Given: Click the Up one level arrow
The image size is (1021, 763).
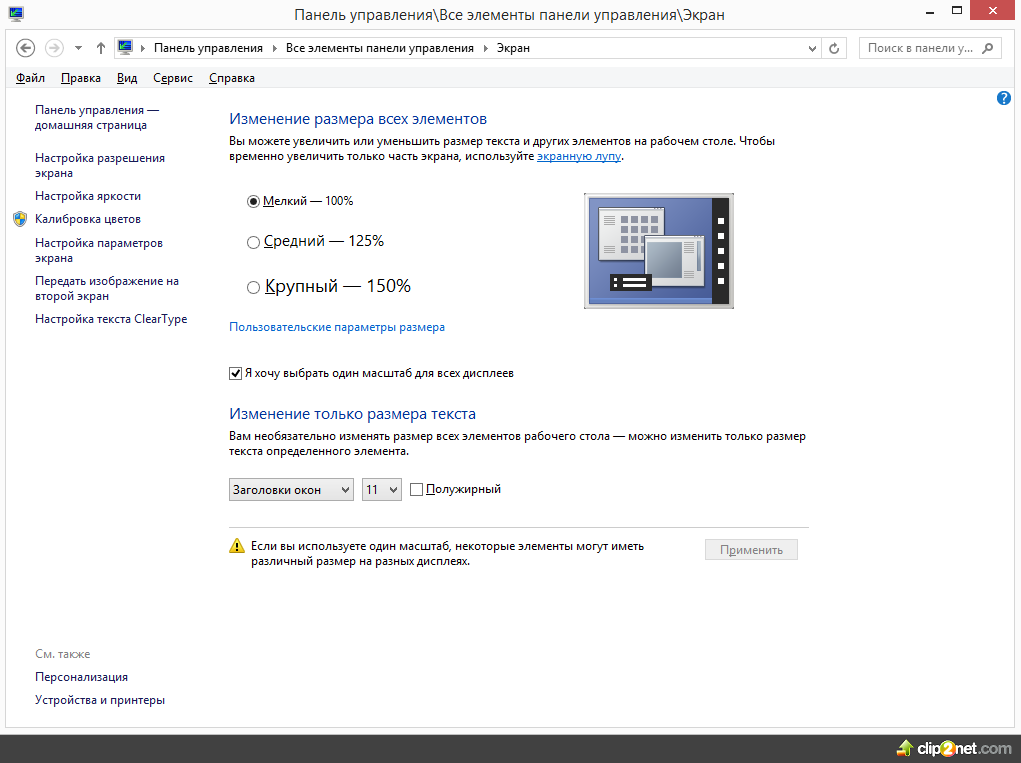Looking at the screenshot, I should coord(100,48).
